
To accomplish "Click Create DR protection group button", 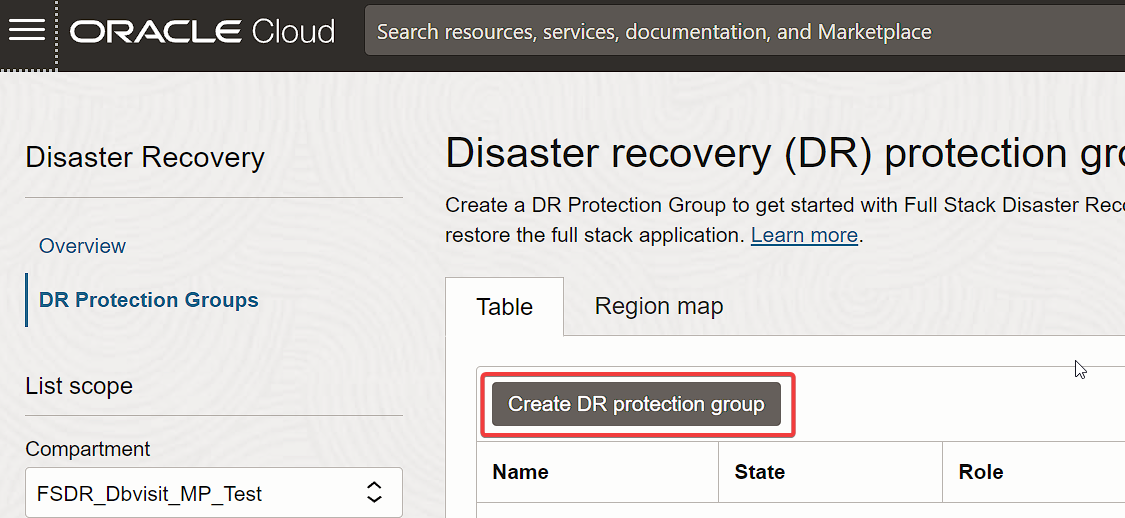I will 636,404.
